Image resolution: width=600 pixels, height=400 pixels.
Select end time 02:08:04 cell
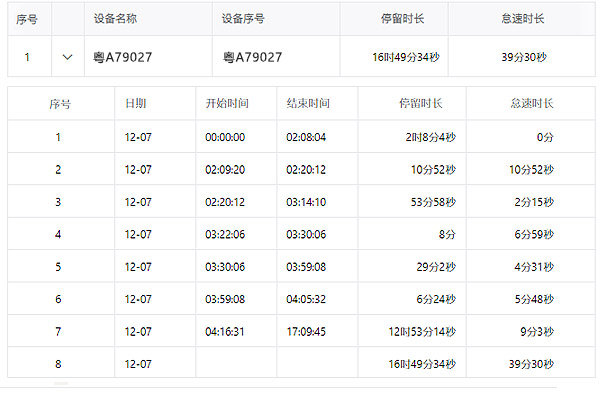(306, 137)
